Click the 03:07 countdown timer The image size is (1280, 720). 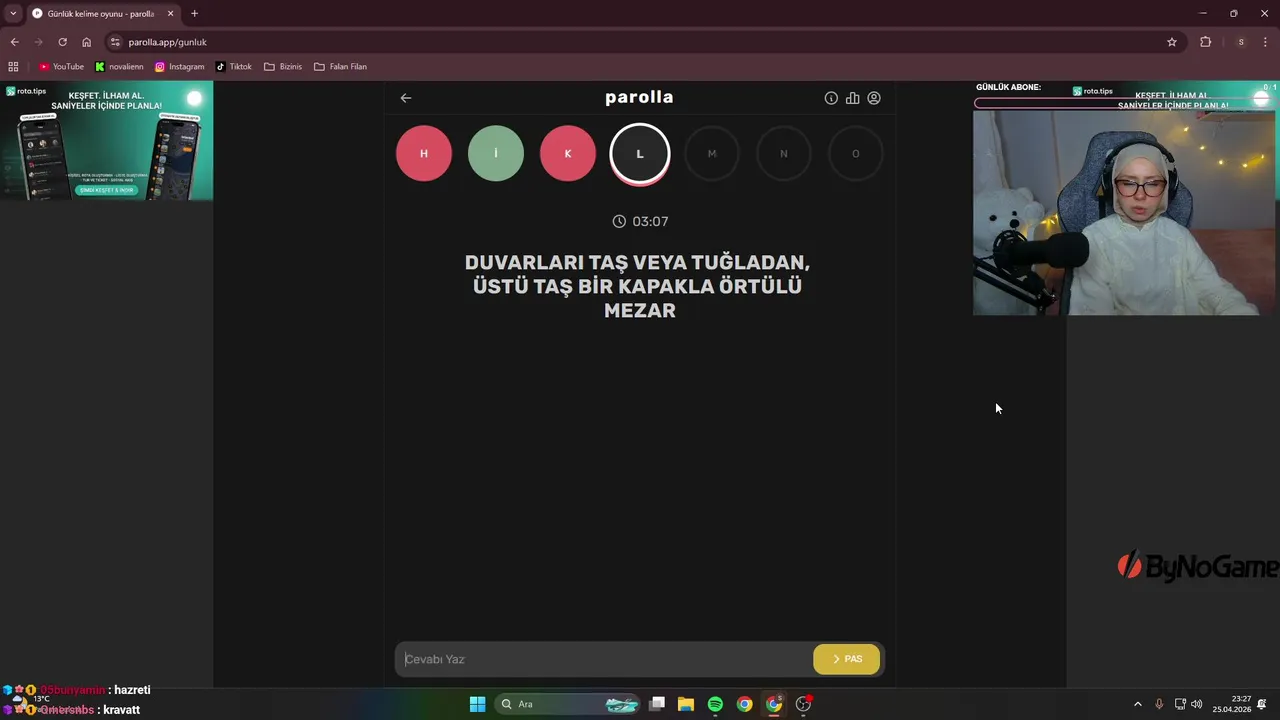[640, 221]
